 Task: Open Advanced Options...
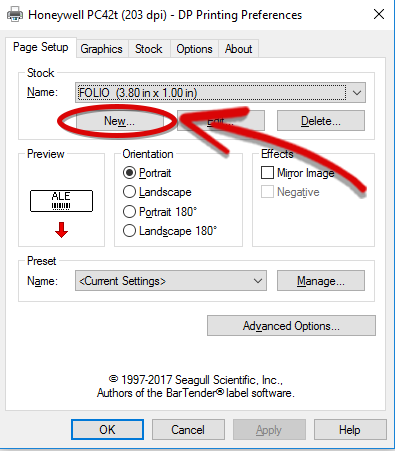291,326
